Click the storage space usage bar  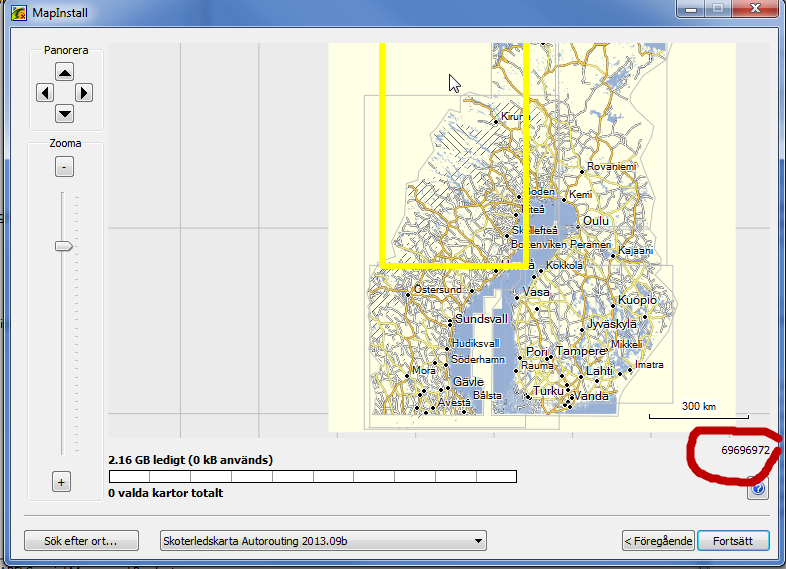pos(312,476)
